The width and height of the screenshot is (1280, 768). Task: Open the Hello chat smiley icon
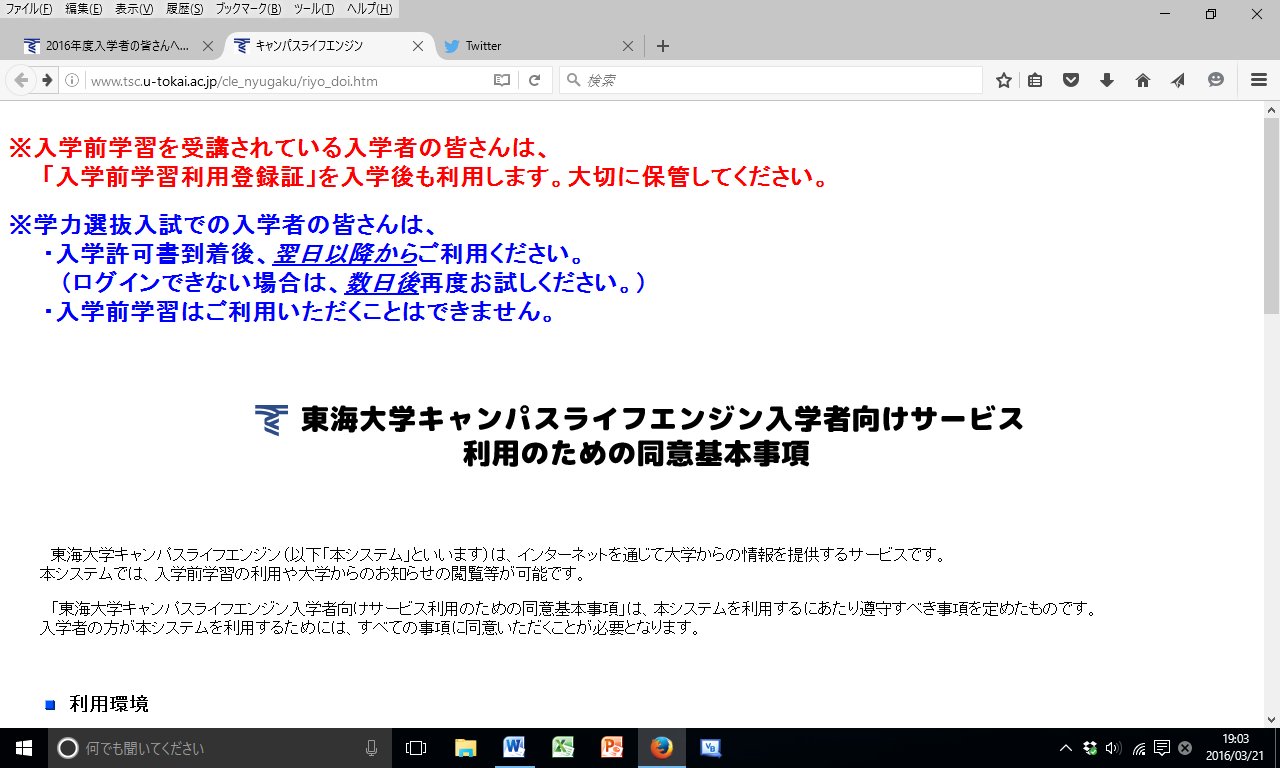[1216, 80]
